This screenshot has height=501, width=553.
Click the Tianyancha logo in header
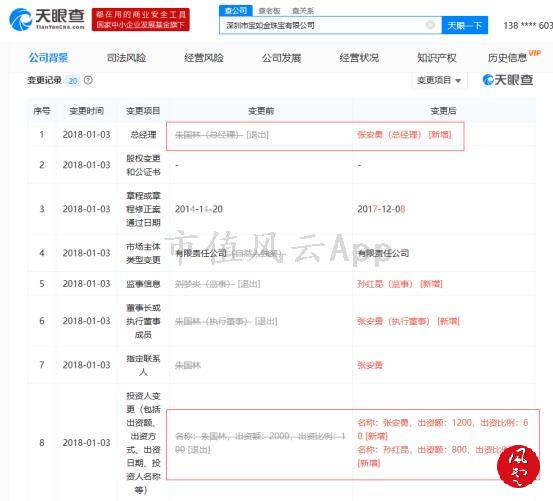click(47, 19)
